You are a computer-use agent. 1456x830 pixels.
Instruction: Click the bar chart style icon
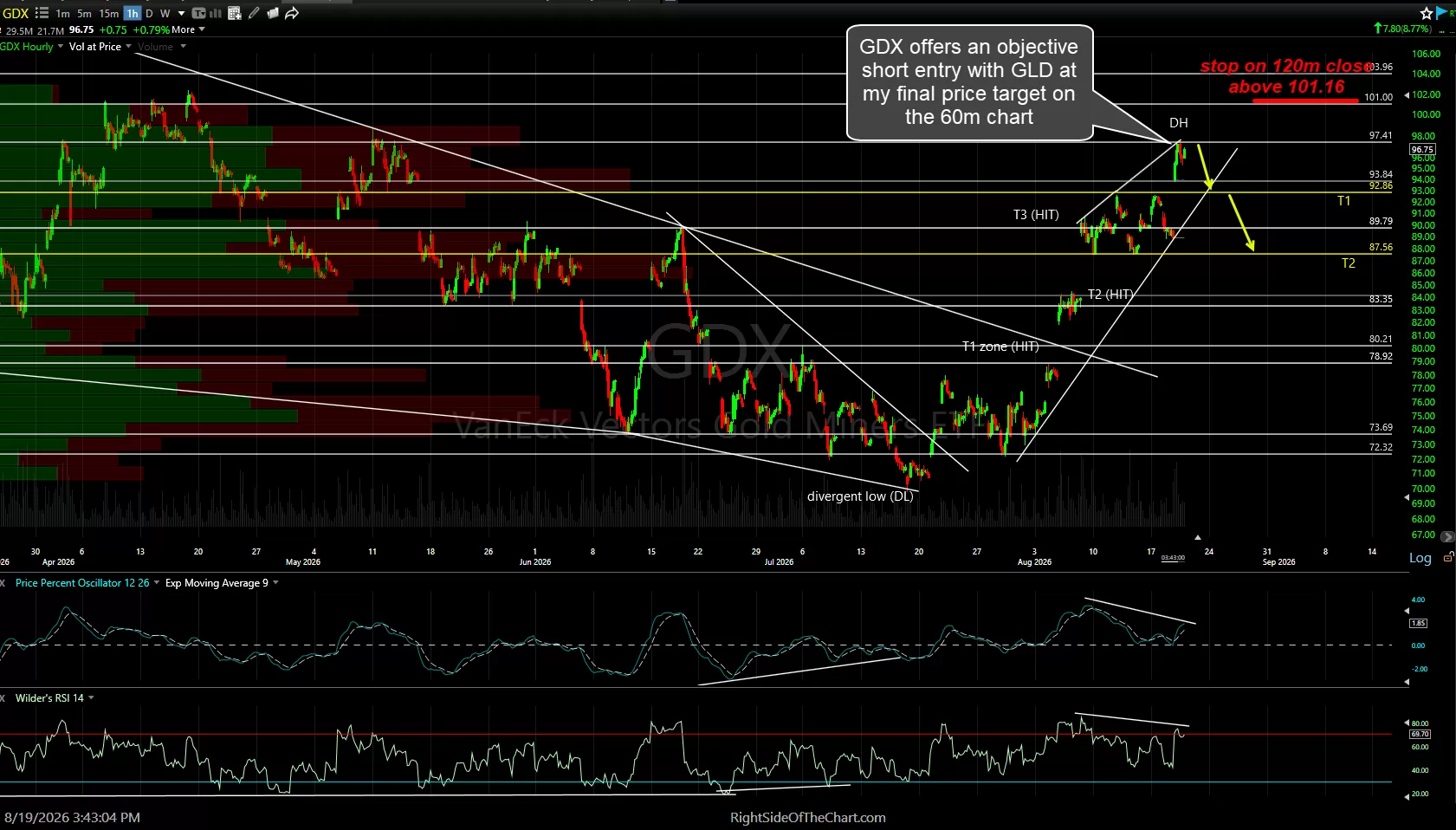[x=215, y=13]
